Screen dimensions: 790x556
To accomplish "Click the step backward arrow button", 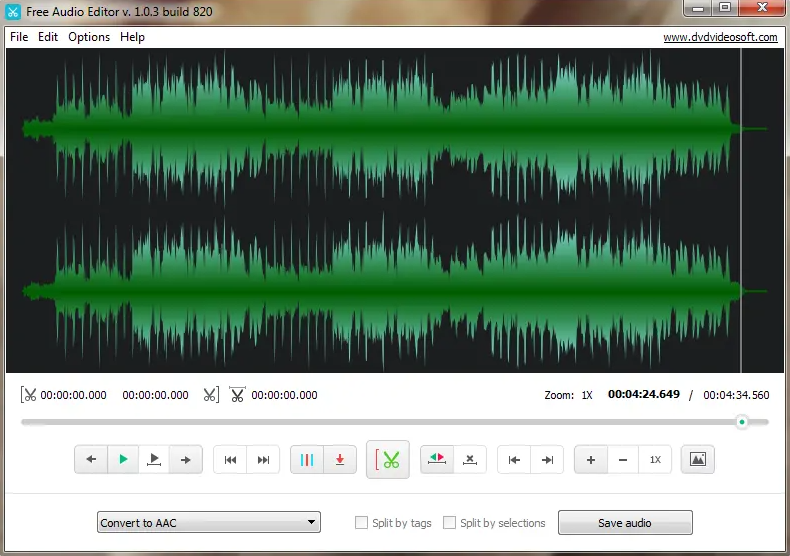I will tap(91, 459).
